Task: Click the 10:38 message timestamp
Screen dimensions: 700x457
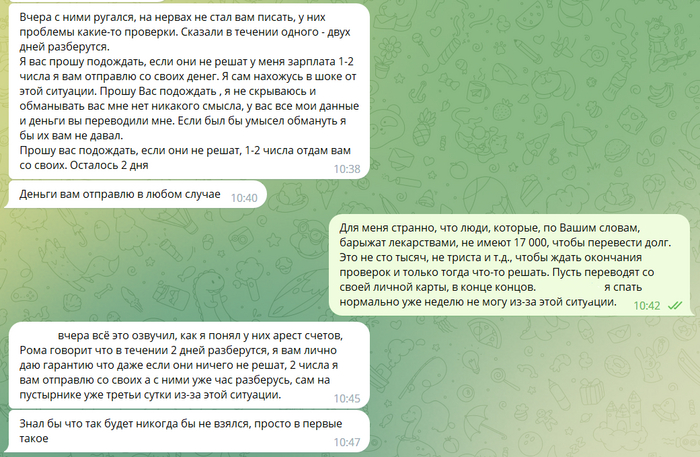Action: [x=347, y=169]
